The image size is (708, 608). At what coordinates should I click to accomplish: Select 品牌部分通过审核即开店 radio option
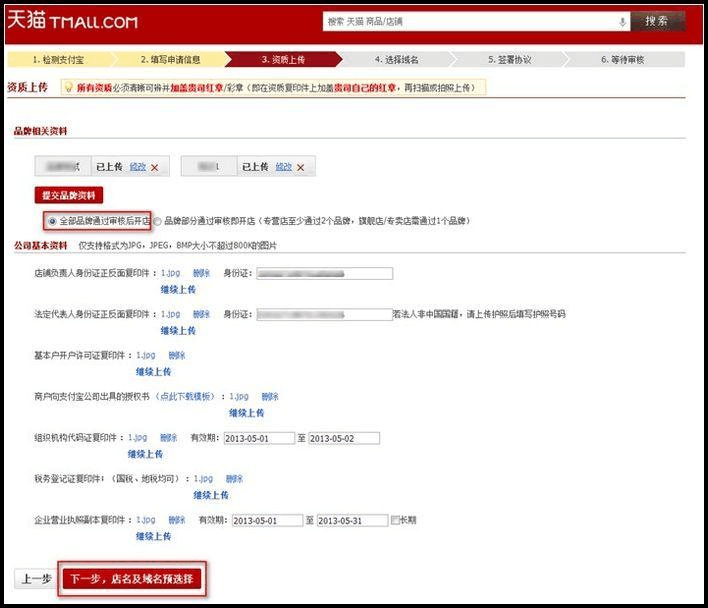(x=157, y=220)
